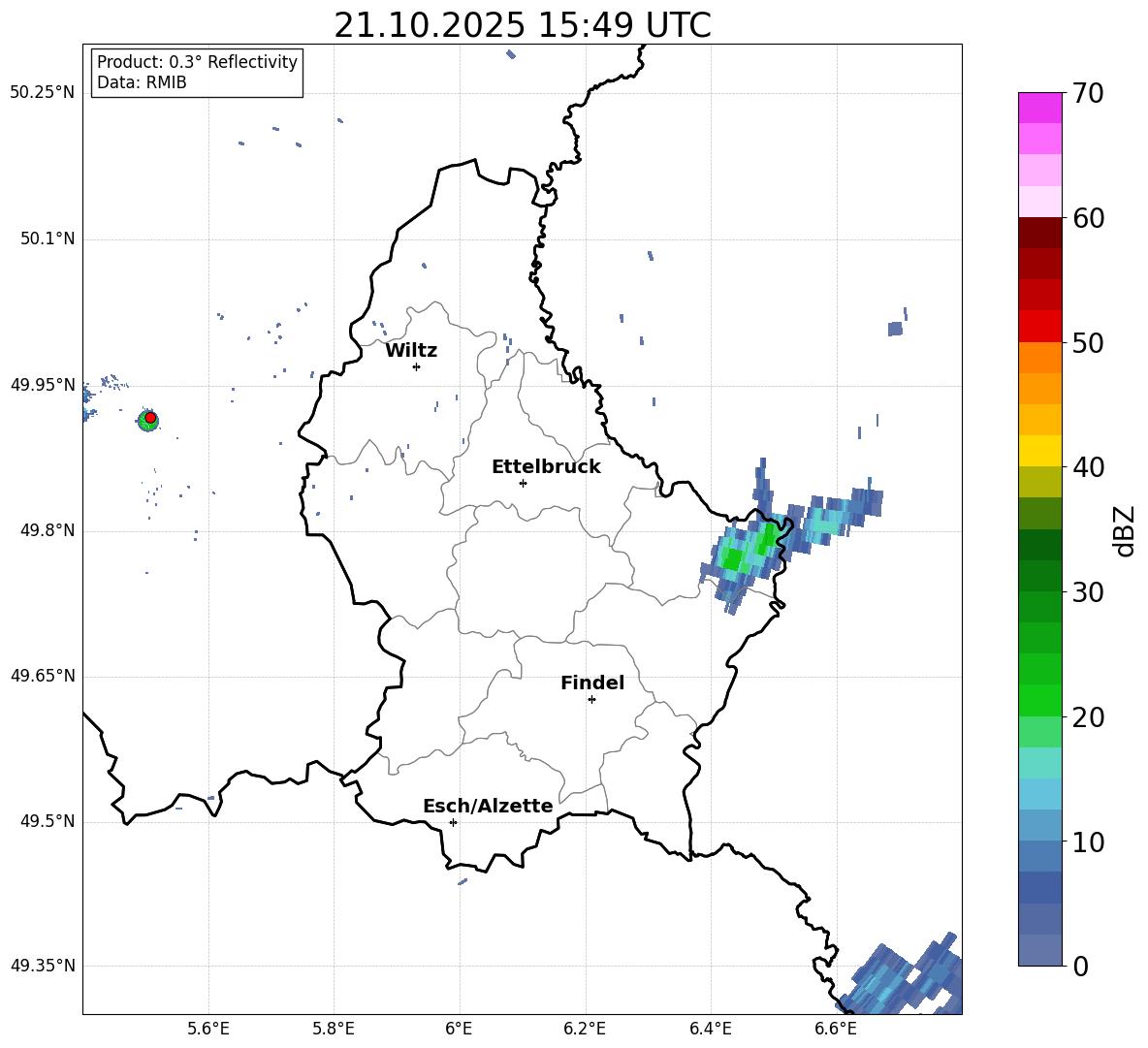This screenshot has width=1148, height=1048.
Task: Click the 5.8°E longitude label
Action: [x=334, y=1029]
